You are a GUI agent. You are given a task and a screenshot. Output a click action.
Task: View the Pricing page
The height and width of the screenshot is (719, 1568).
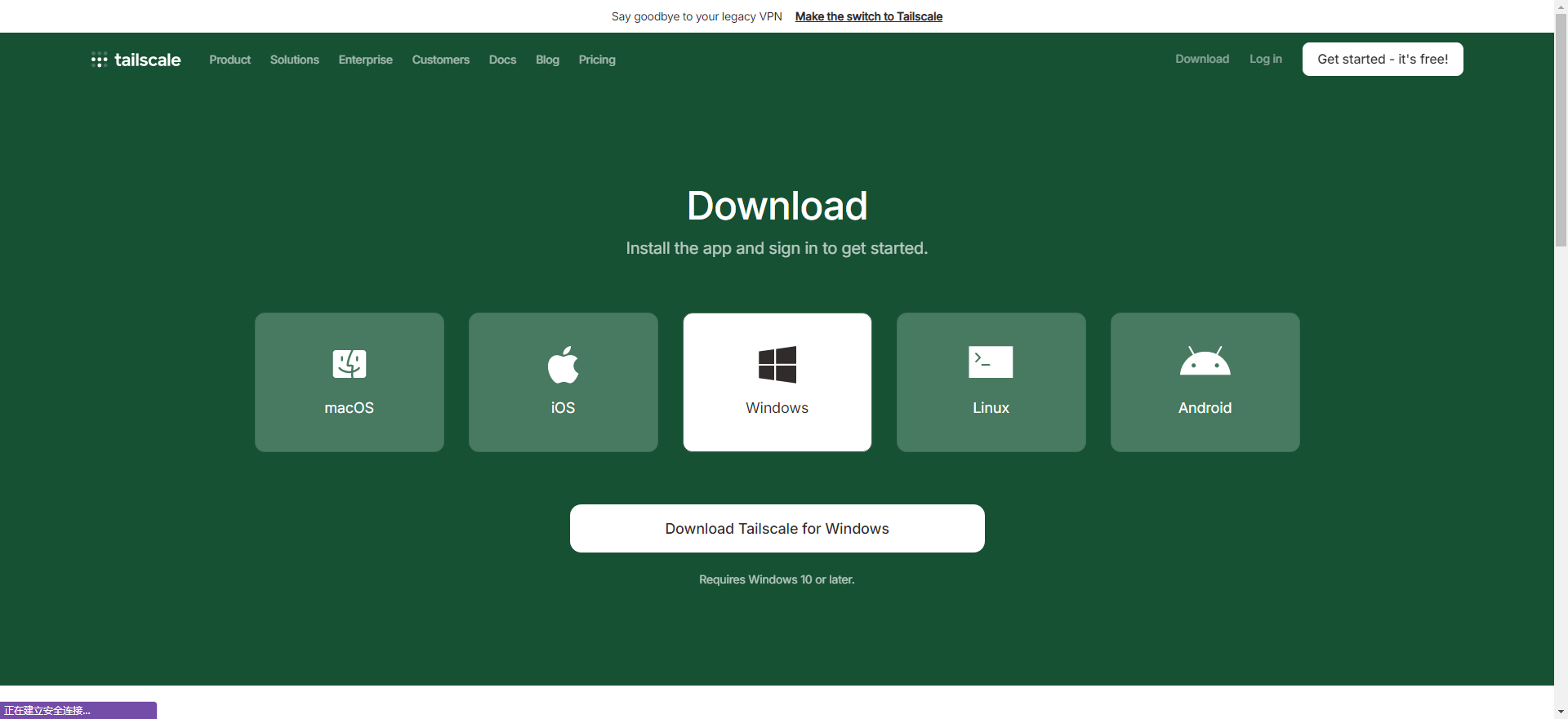point(597,60)
